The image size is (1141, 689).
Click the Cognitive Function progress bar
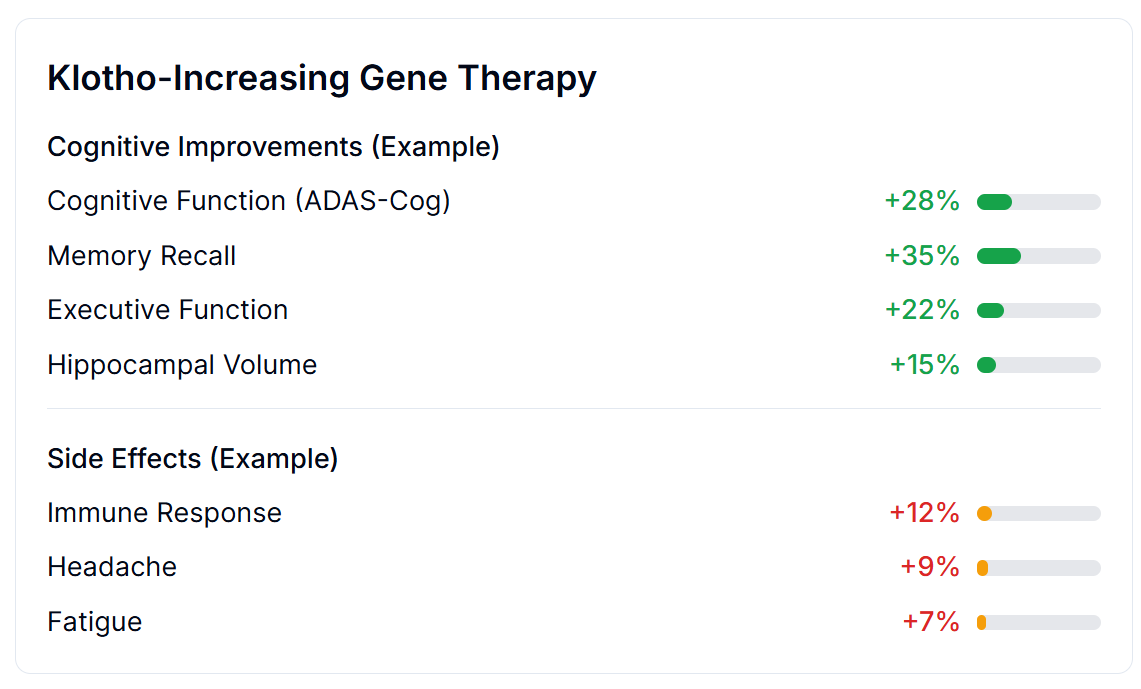[x=1038, y=202]
